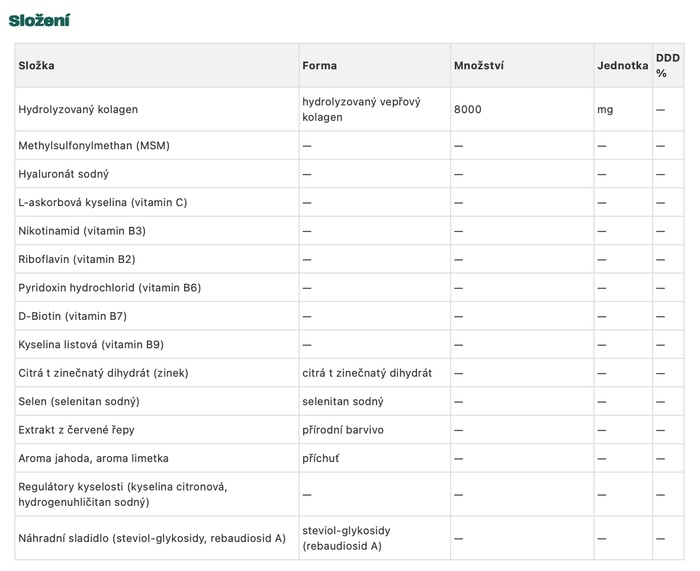Viewport: 700px width, 571px height.
Task: Click the selenitan sodný form cell
Action: tap(343, 401)
